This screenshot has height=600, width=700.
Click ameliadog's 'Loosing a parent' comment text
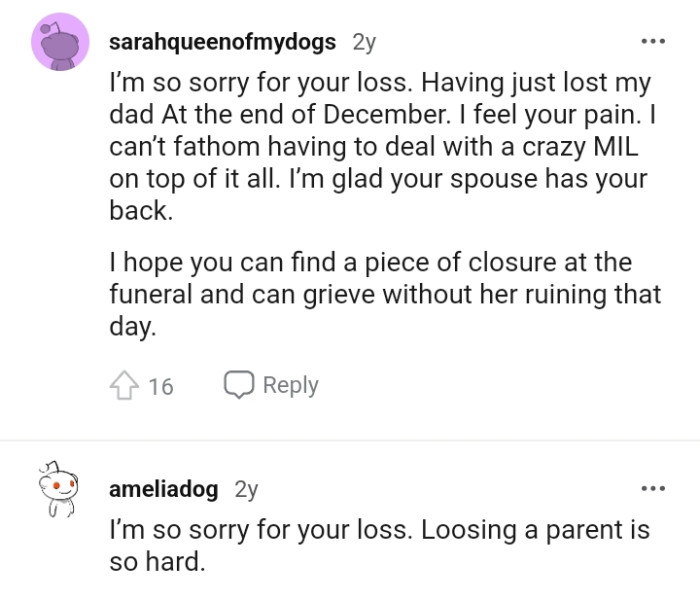coord(378,545)
